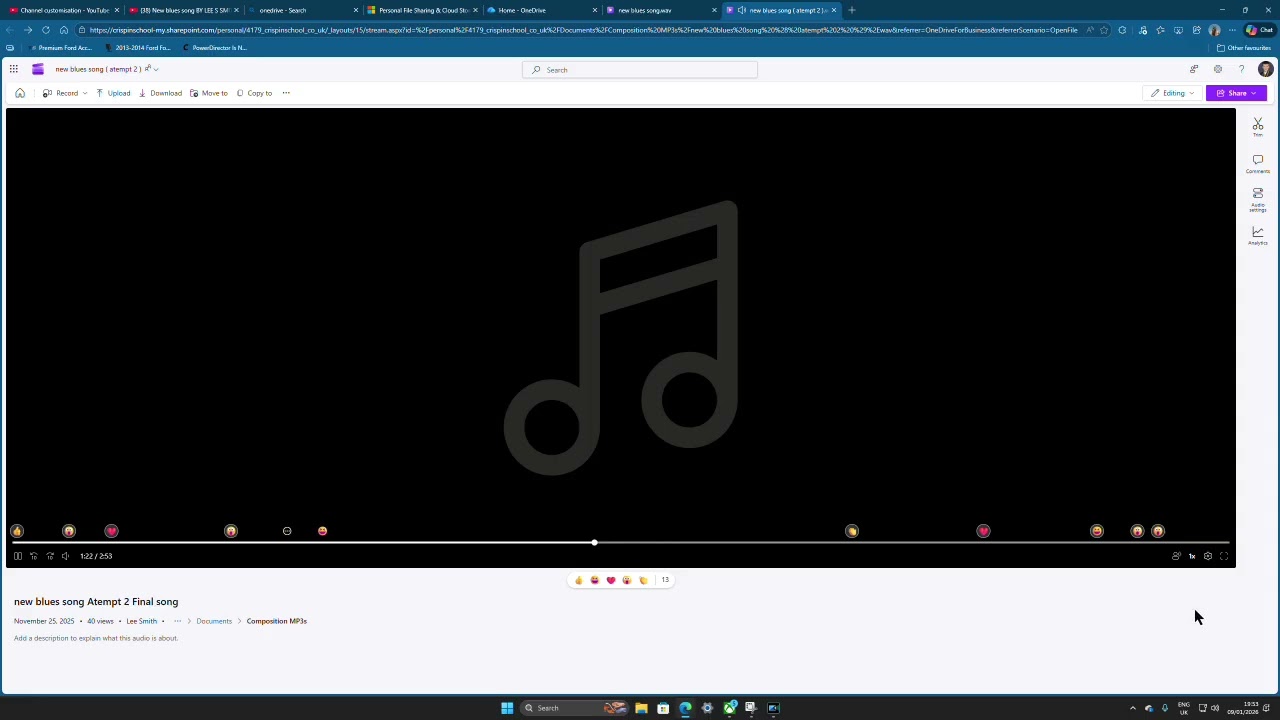Open the Record dropdown
Screen dimensions: 1280x720
[65, 93]
